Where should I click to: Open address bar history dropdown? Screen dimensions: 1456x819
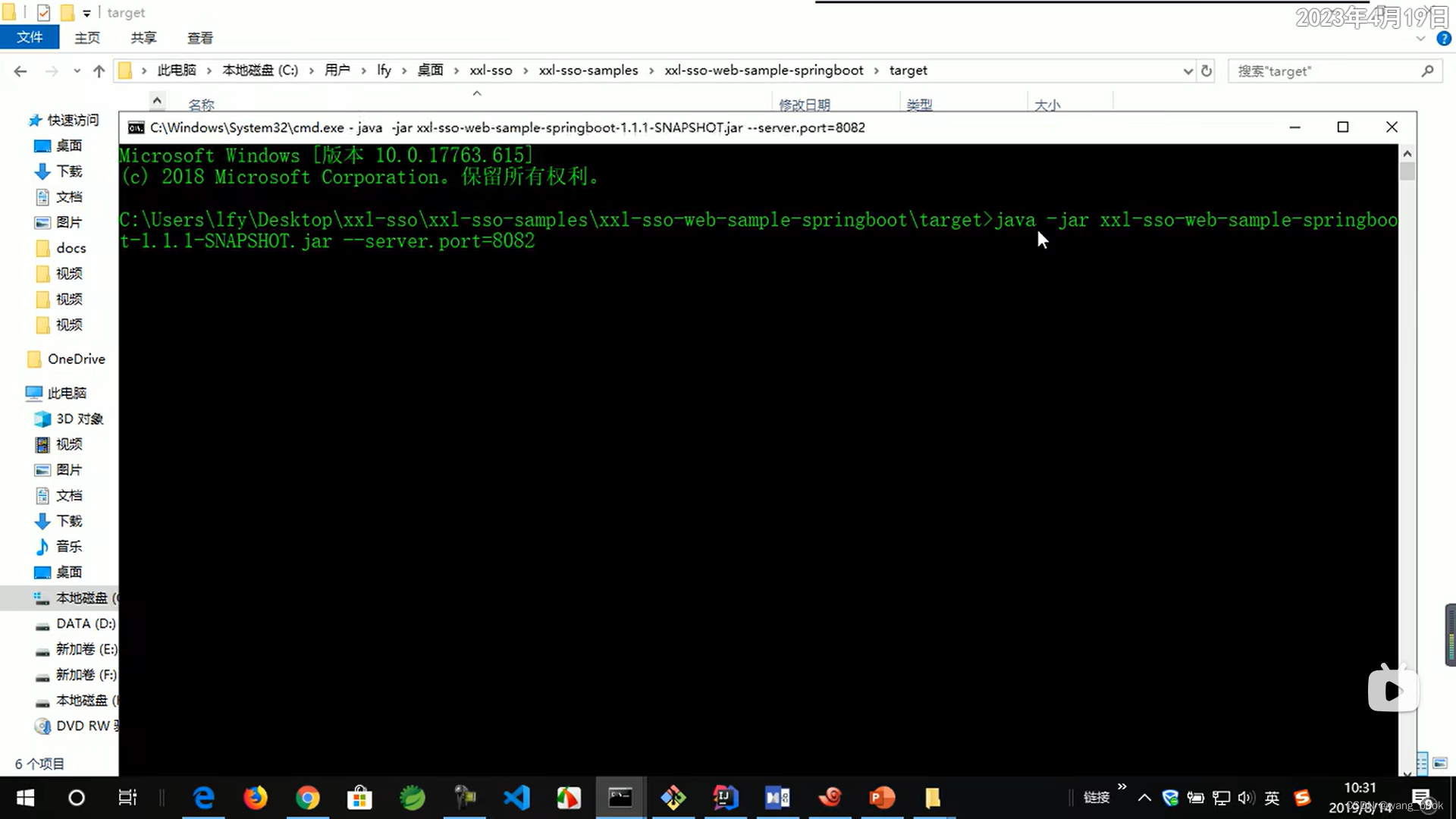[x=1188, y=71]
